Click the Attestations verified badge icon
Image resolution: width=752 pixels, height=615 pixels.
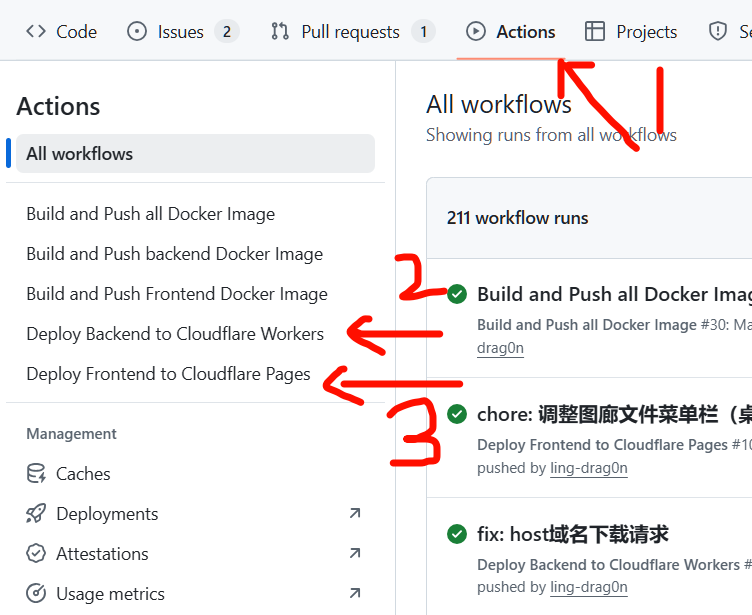tap(36, 554)
